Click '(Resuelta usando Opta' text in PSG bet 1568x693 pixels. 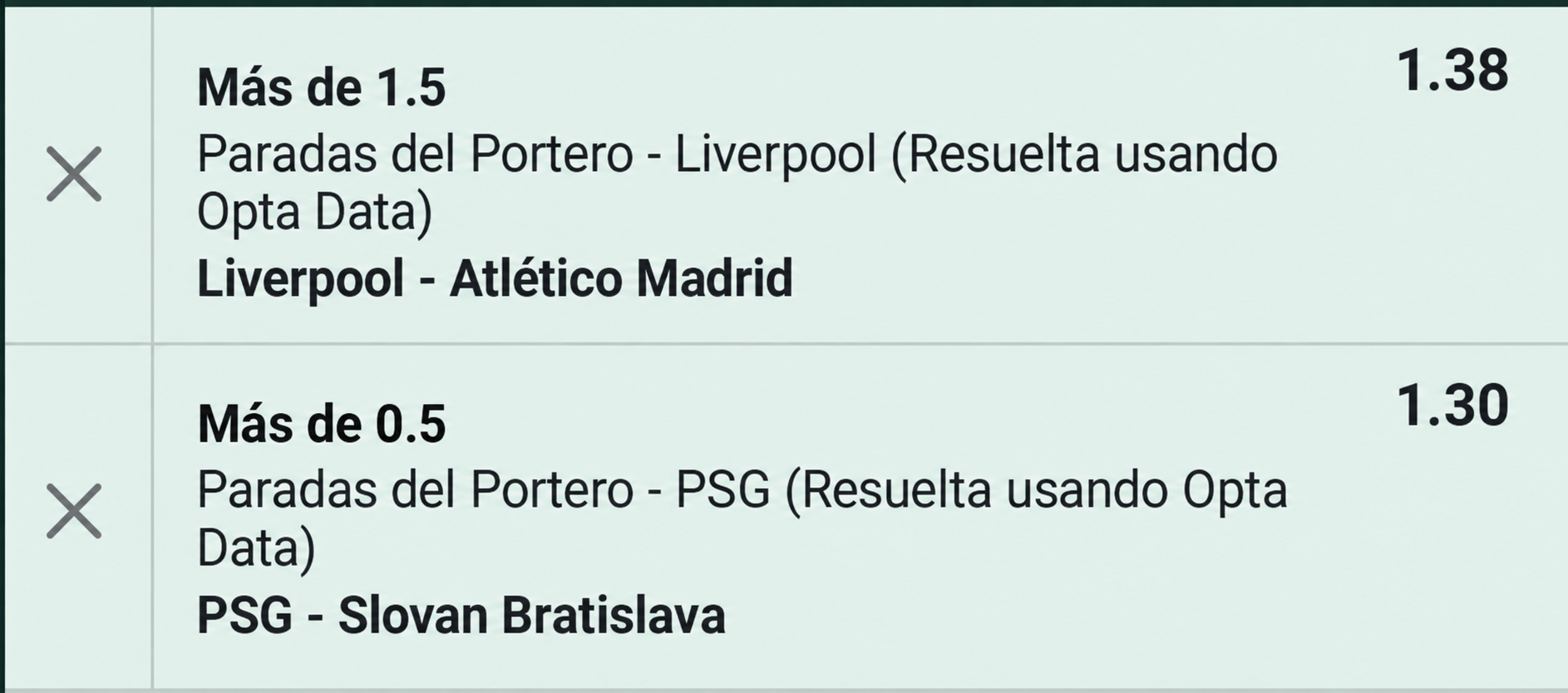point(1036,490)
